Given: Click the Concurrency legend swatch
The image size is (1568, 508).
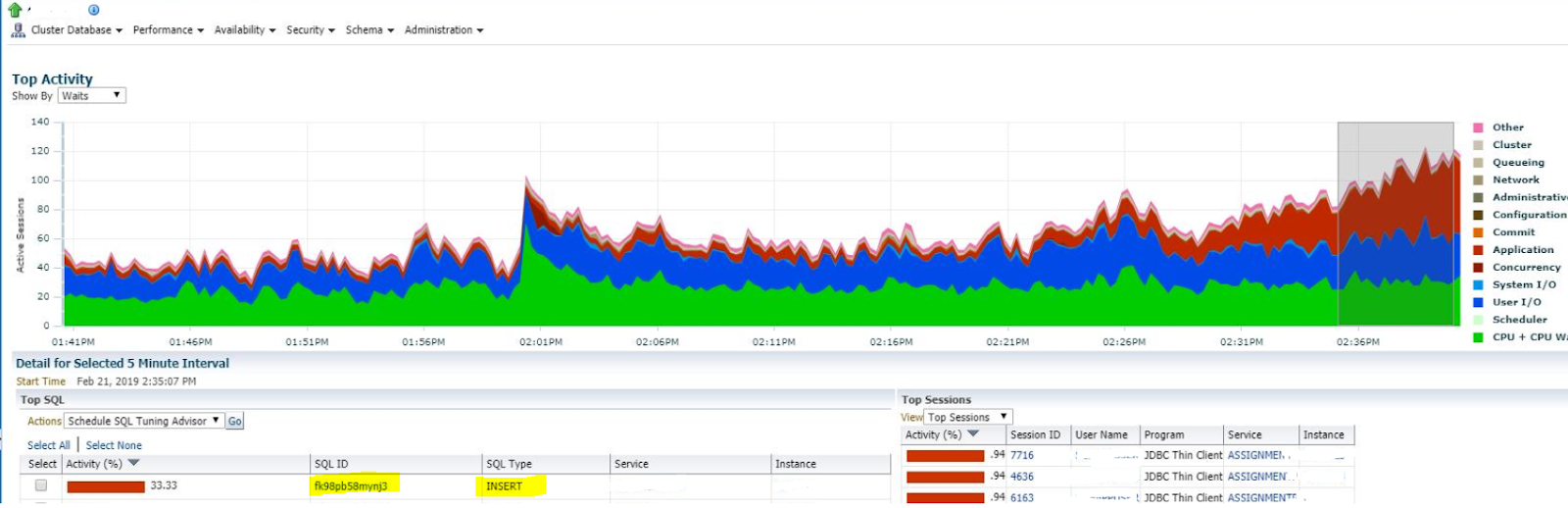Looking at the screenshot, I should 1478,268.
